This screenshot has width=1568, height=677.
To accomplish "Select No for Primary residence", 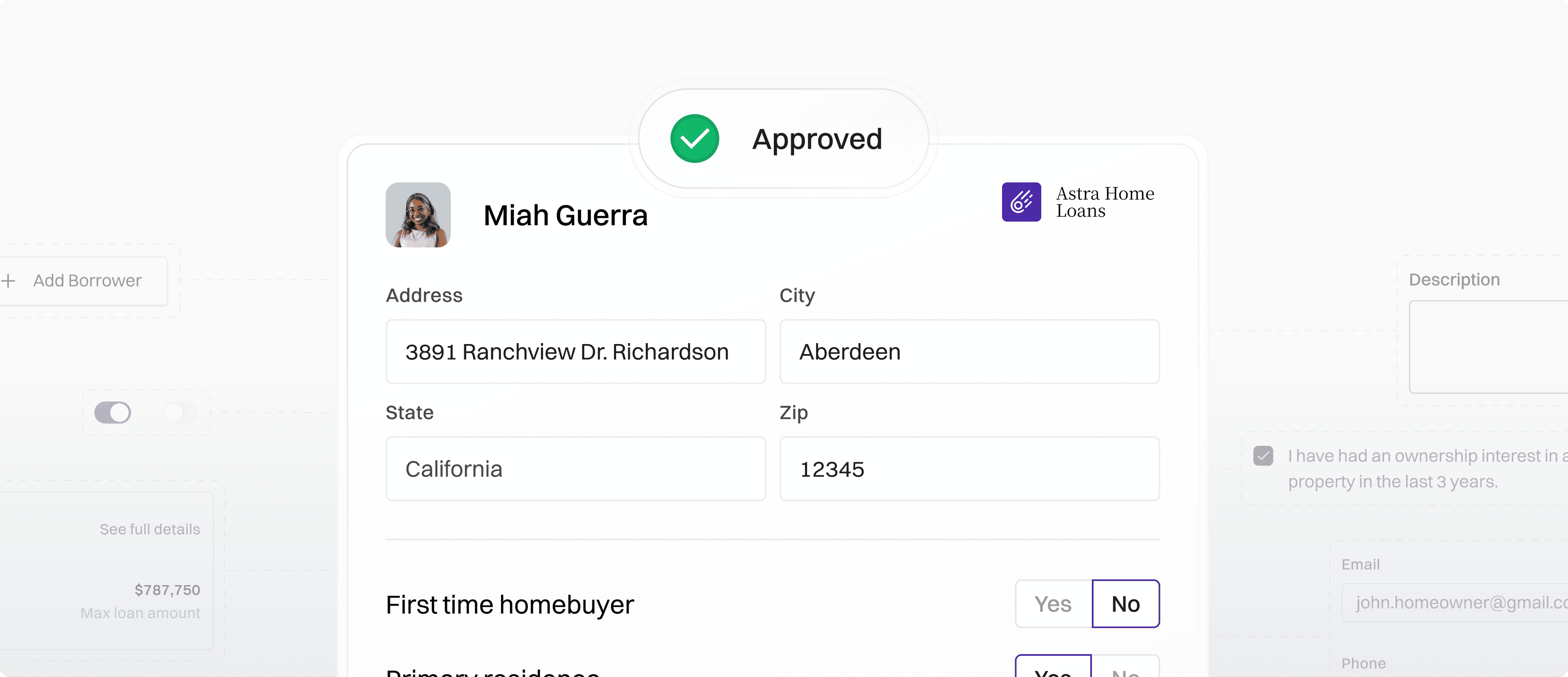I will click(x=1125, y=672).
